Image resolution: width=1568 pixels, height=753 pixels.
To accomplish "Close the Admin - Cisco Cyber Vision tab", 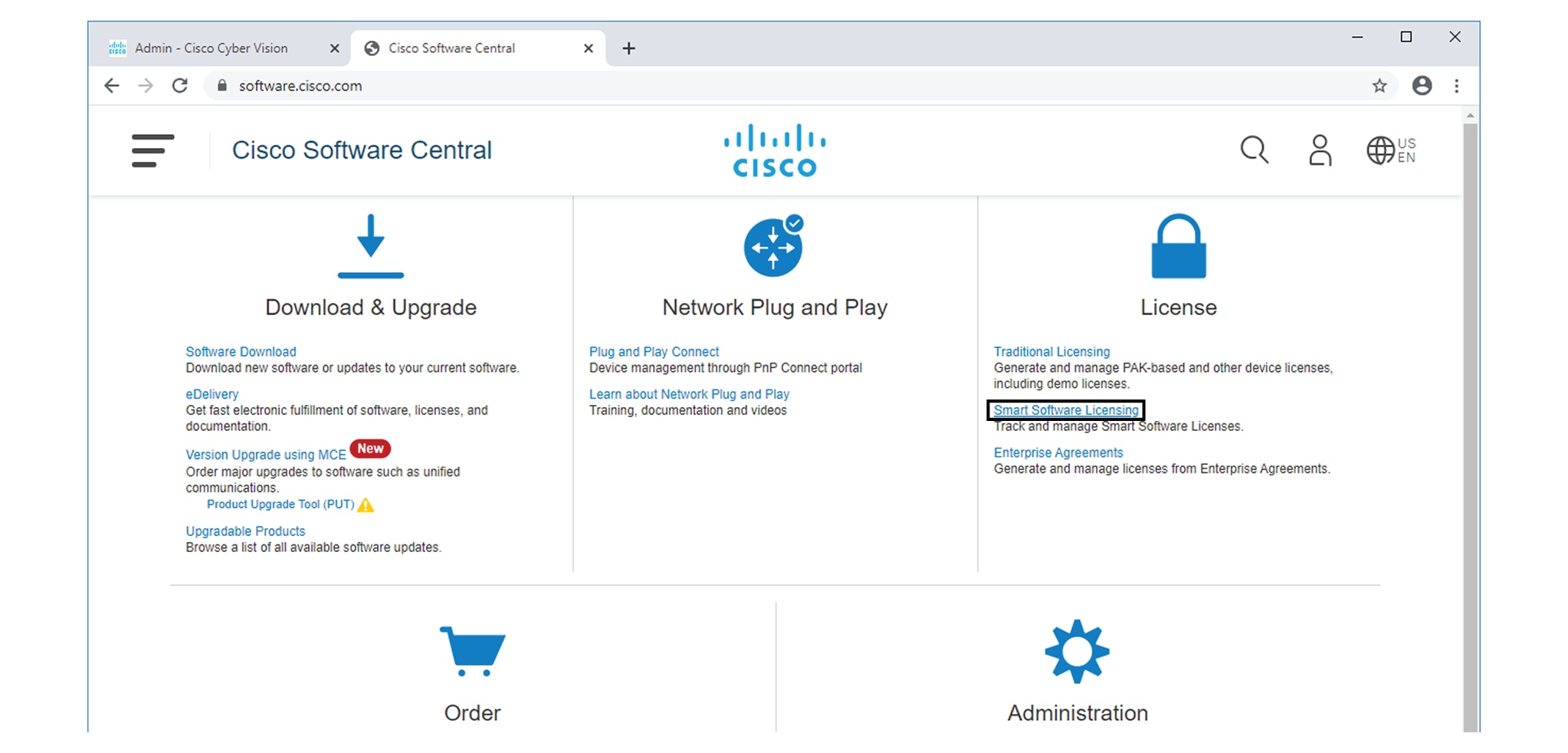I will pos(334,48).
